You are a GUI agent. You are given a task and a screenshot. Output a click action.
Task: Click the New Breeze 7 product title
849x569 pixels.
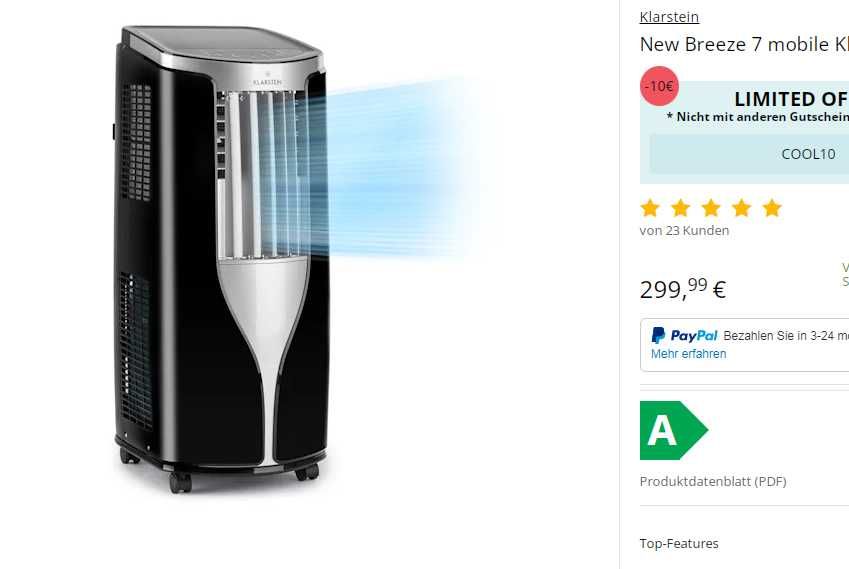pyautogui.click(x=744, y=44)
